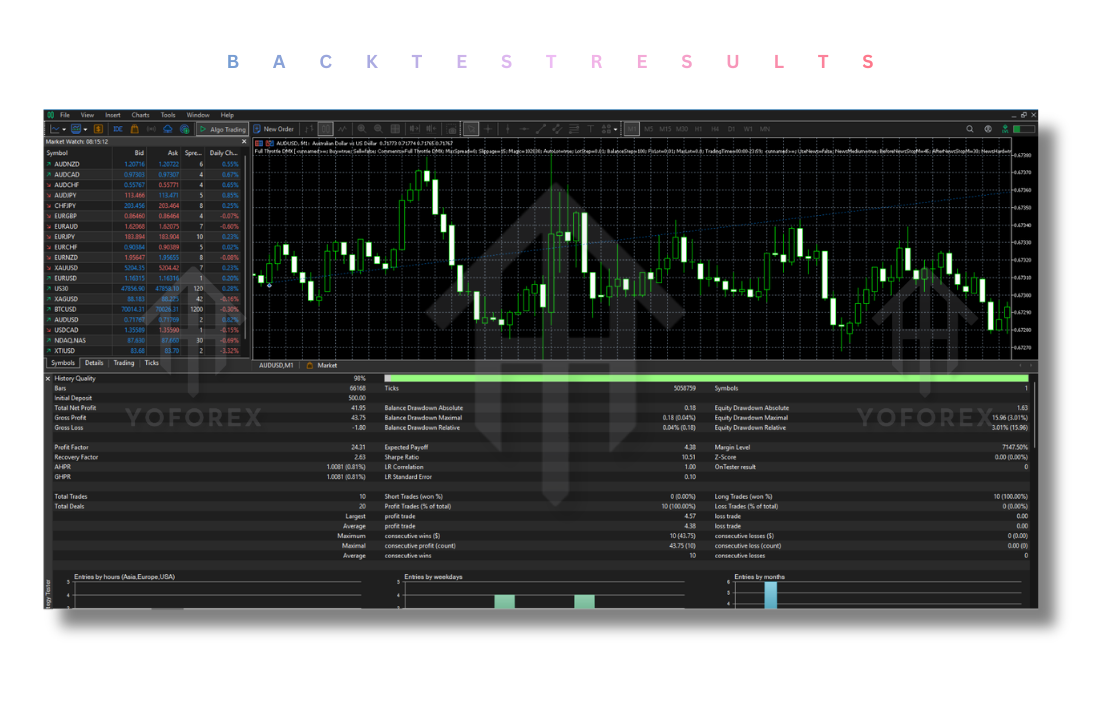Toggle the Market lock icon on chart bar
This screenshot has width=1100, height=720.
310,364
